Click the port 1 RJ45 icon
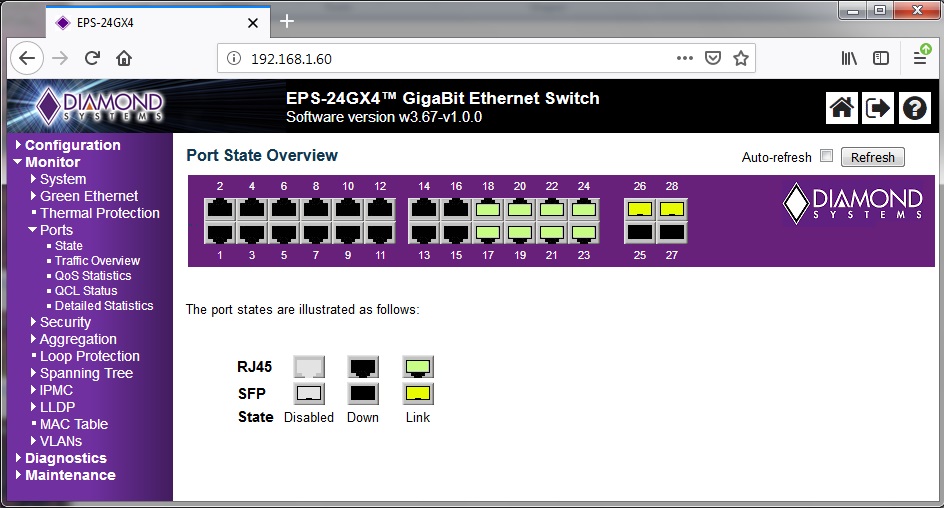944x510 pixels. pos(220,232)
